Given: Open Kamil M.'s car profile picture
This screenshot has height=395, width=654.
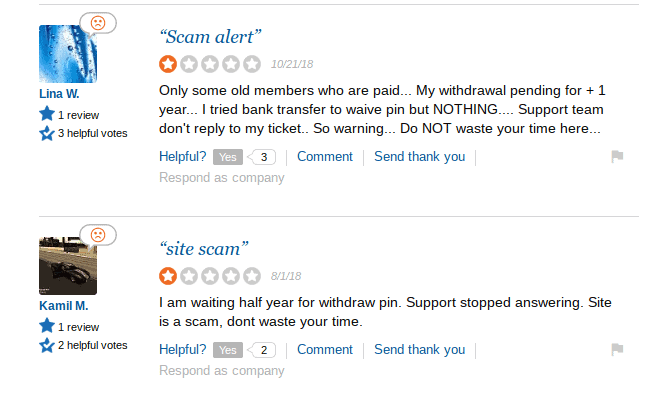Looking at the screenshot, I should coord(68,266).
